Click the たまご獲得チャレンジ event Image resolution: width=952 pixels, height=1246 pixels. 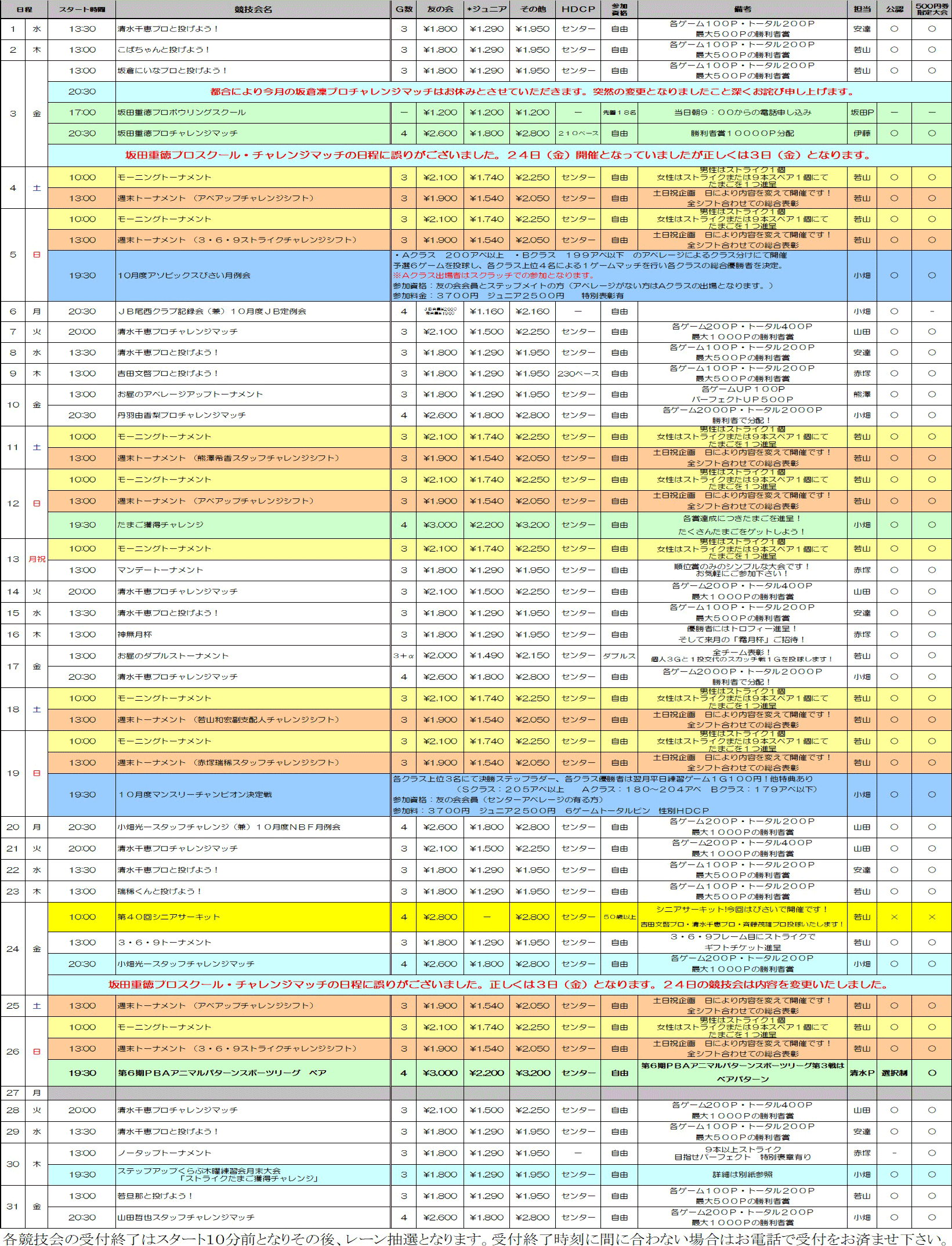coord(161,525)
